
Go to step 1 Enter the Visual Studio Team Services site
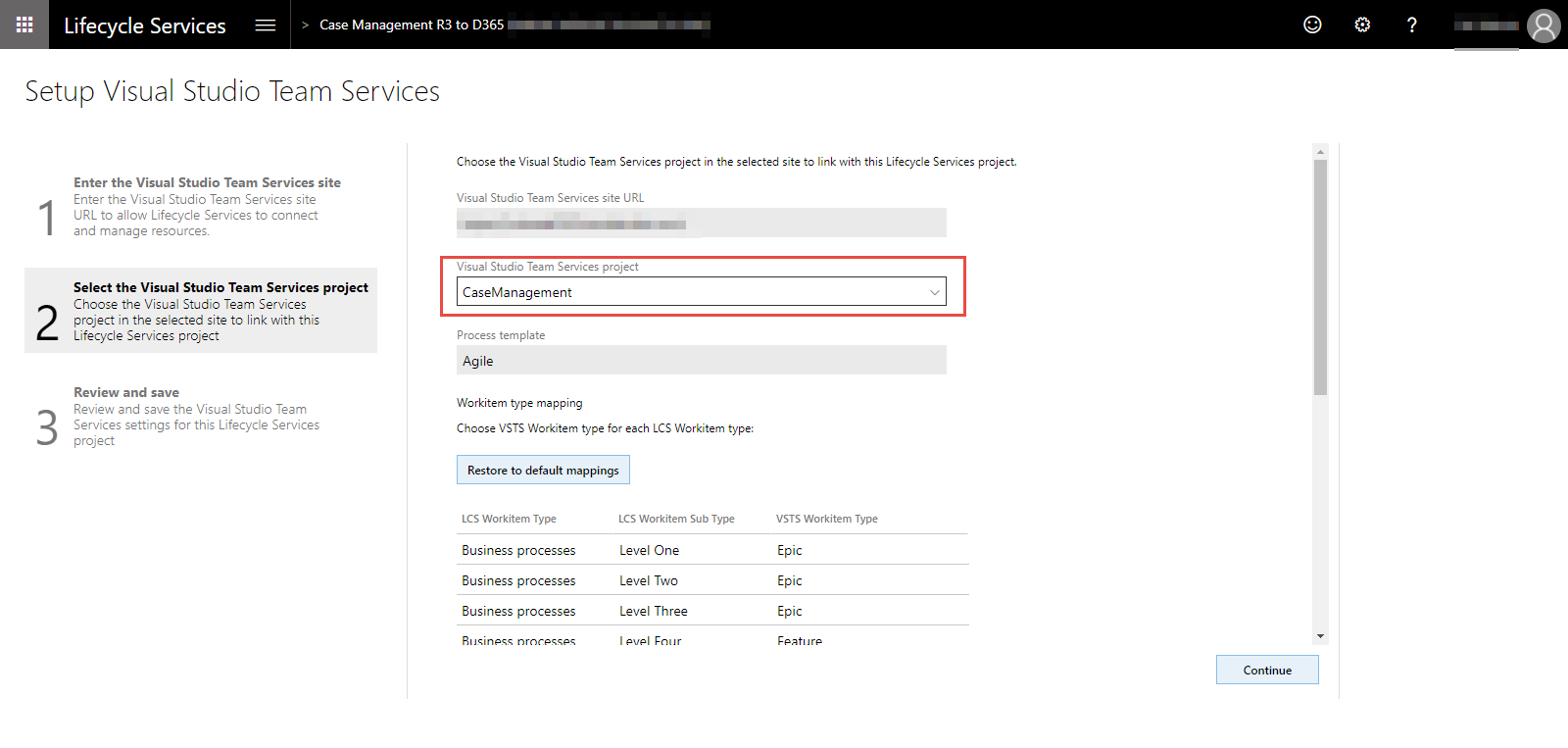(x=201, y=206)
